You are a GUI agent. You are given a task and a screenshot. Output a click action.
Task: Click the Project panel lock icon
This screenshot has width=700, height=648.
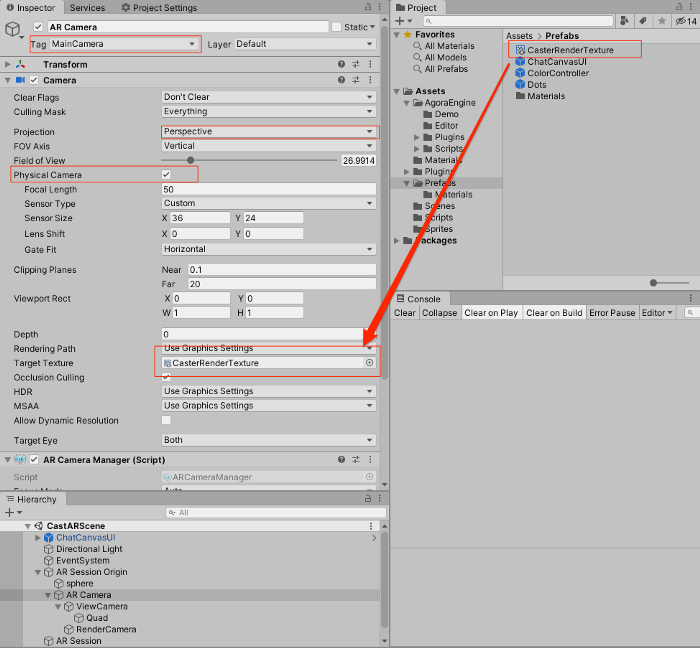(x=679, y=7)
